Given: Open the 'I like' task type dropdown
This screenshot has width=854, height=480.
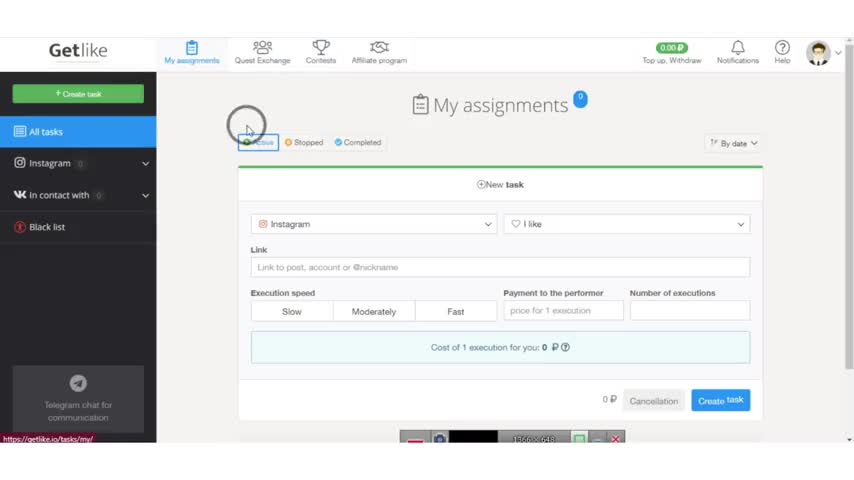Looking at the screenshot, I should pyautogui.click(x=627, y=224).
